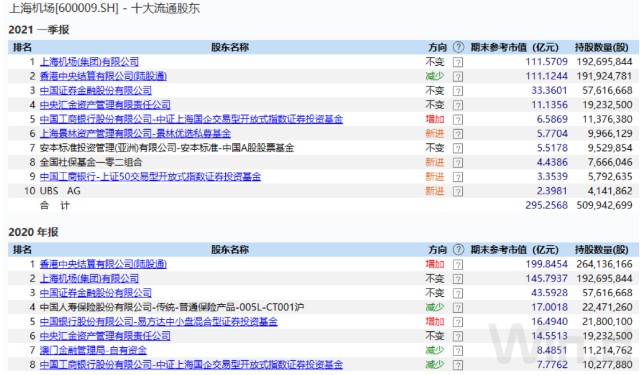Click 股东名称 header in 2021 table
The height and width of the screenshot is (375, 640).
point(230,47)
